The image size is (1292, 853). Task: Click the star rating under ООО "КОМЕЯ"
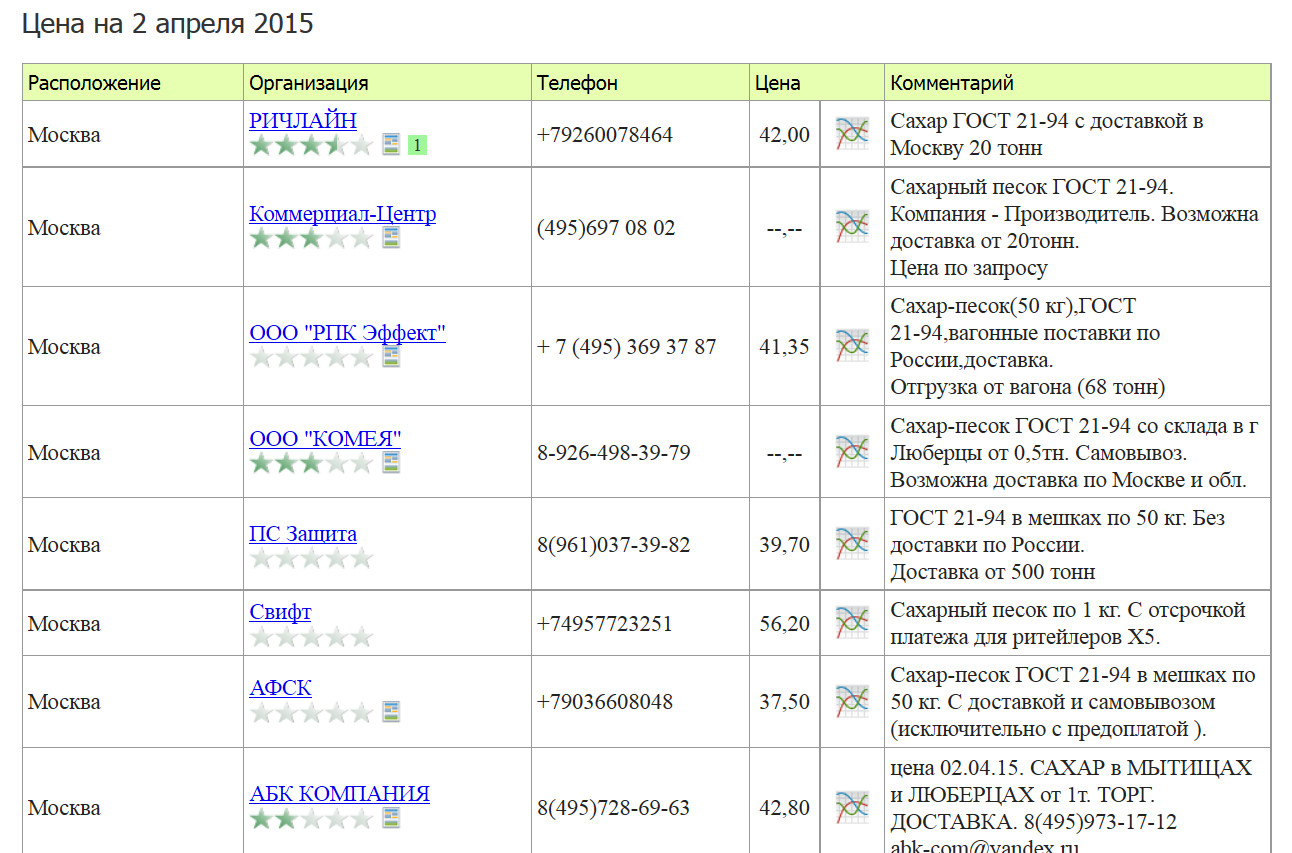[x=311, y=463]
